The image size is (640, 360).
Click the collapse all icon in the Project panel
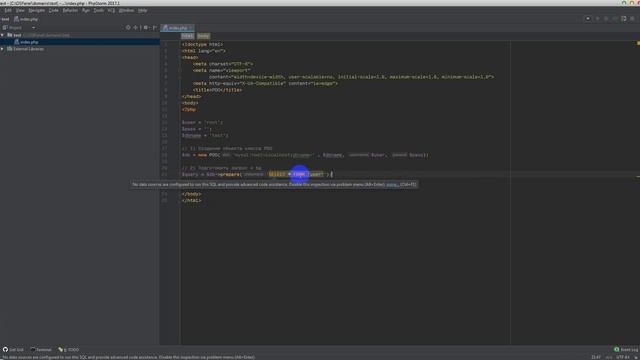pos(136,28)
